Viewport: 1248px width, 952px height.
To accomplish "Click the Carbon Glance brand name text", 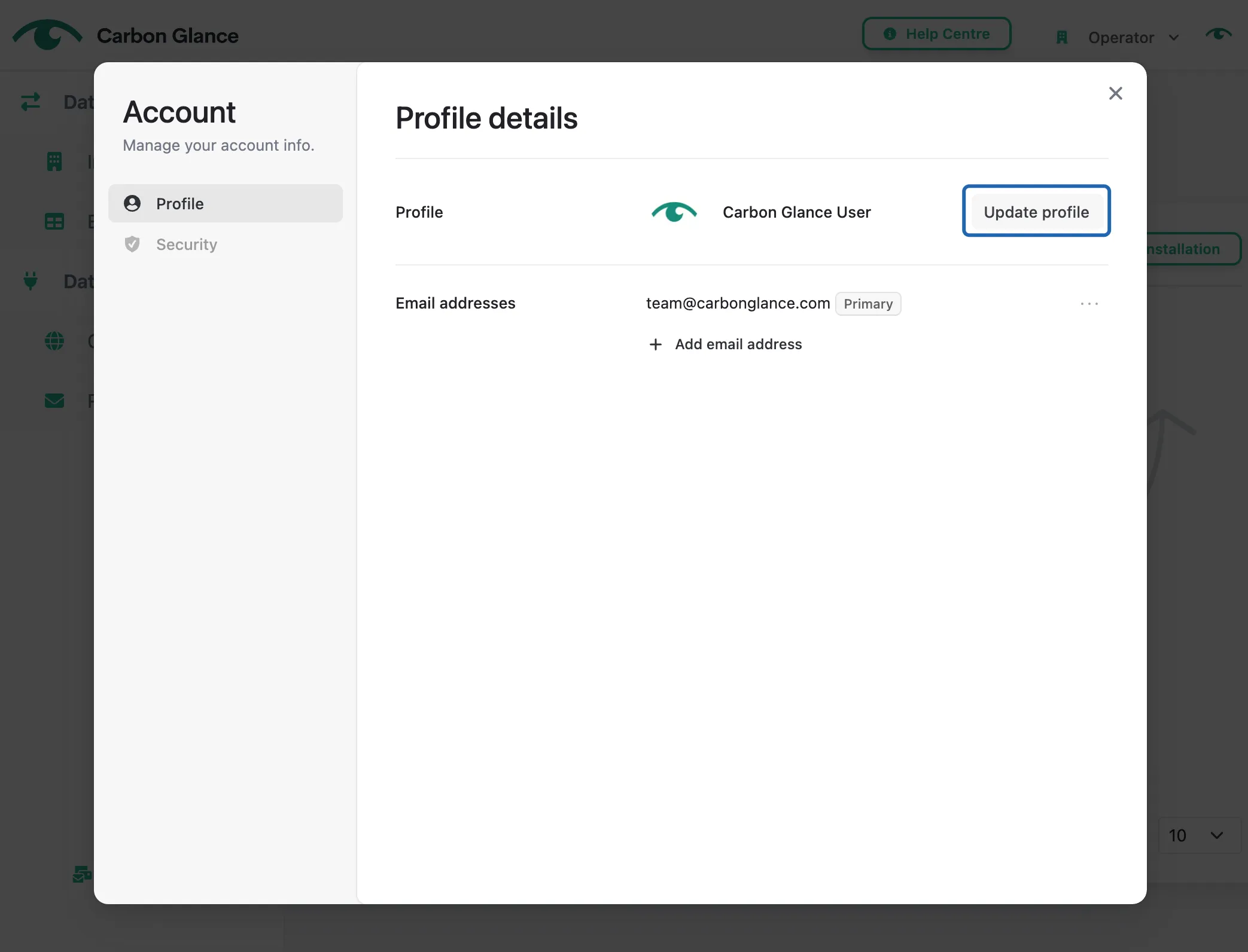I will coord(168,36).
